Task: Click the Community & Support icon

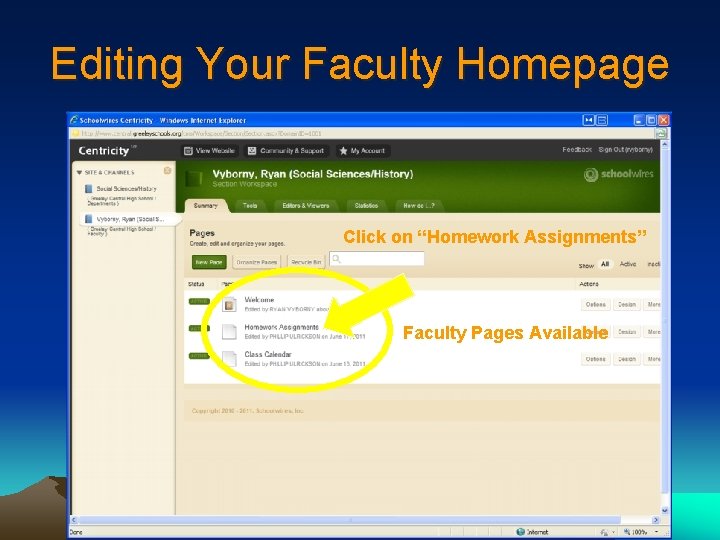Action: click(252, 151)
